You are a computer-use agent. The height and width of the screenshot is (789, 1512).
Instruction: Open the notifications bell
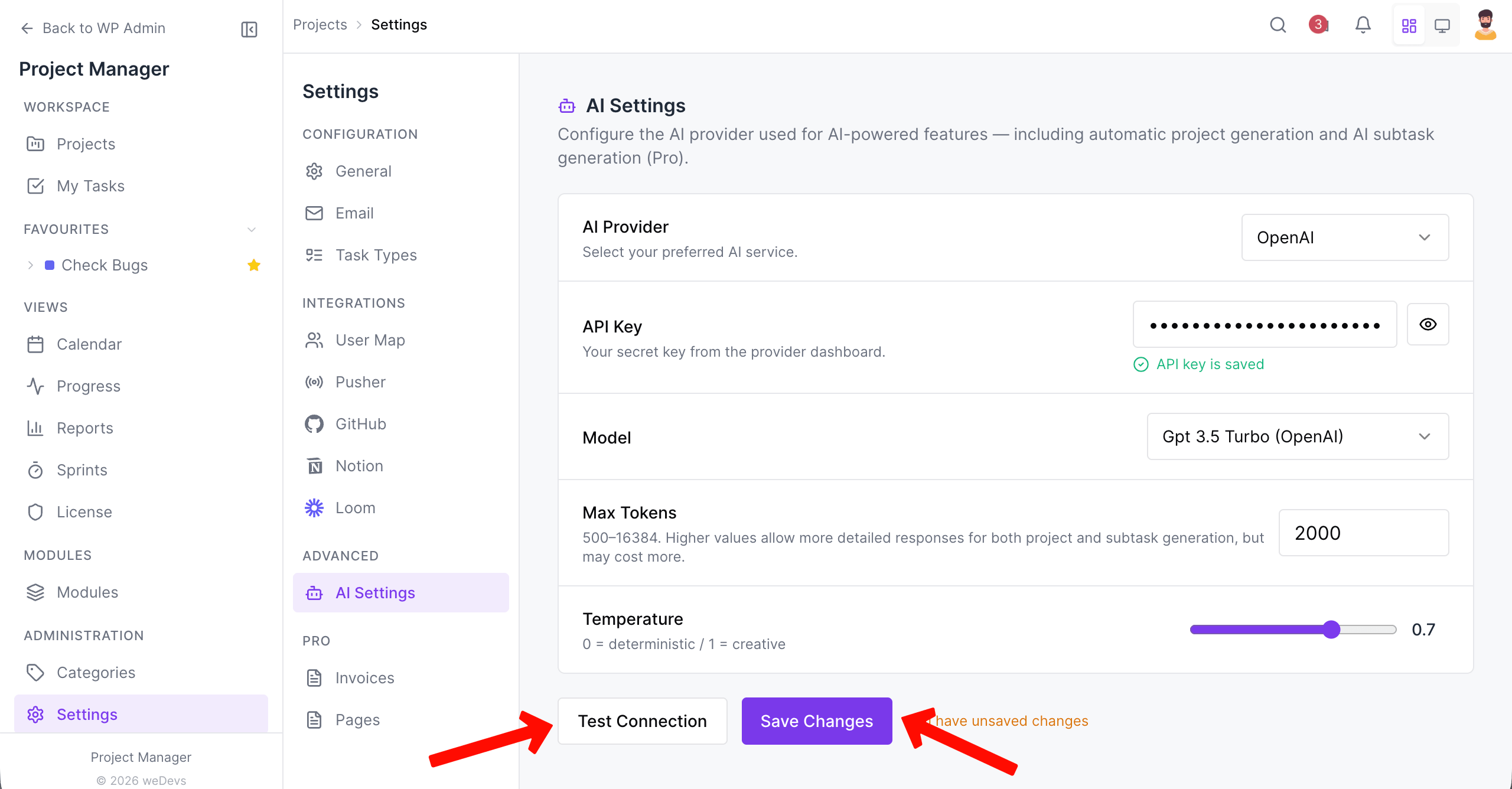[x=1363, y=25]
